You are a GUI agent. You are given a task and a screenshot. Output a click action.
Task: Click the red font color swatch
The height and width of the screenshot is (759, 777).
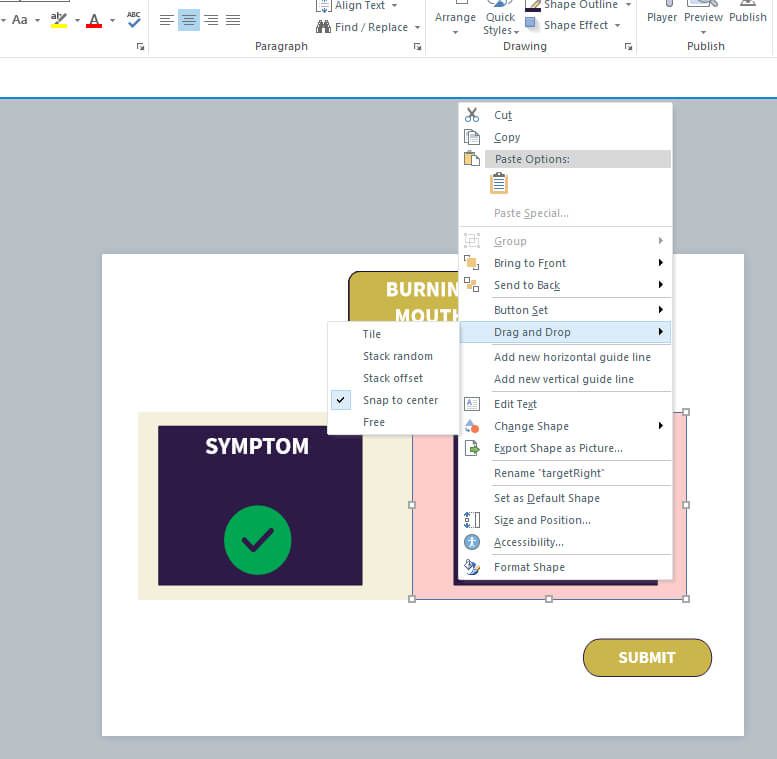94,20
